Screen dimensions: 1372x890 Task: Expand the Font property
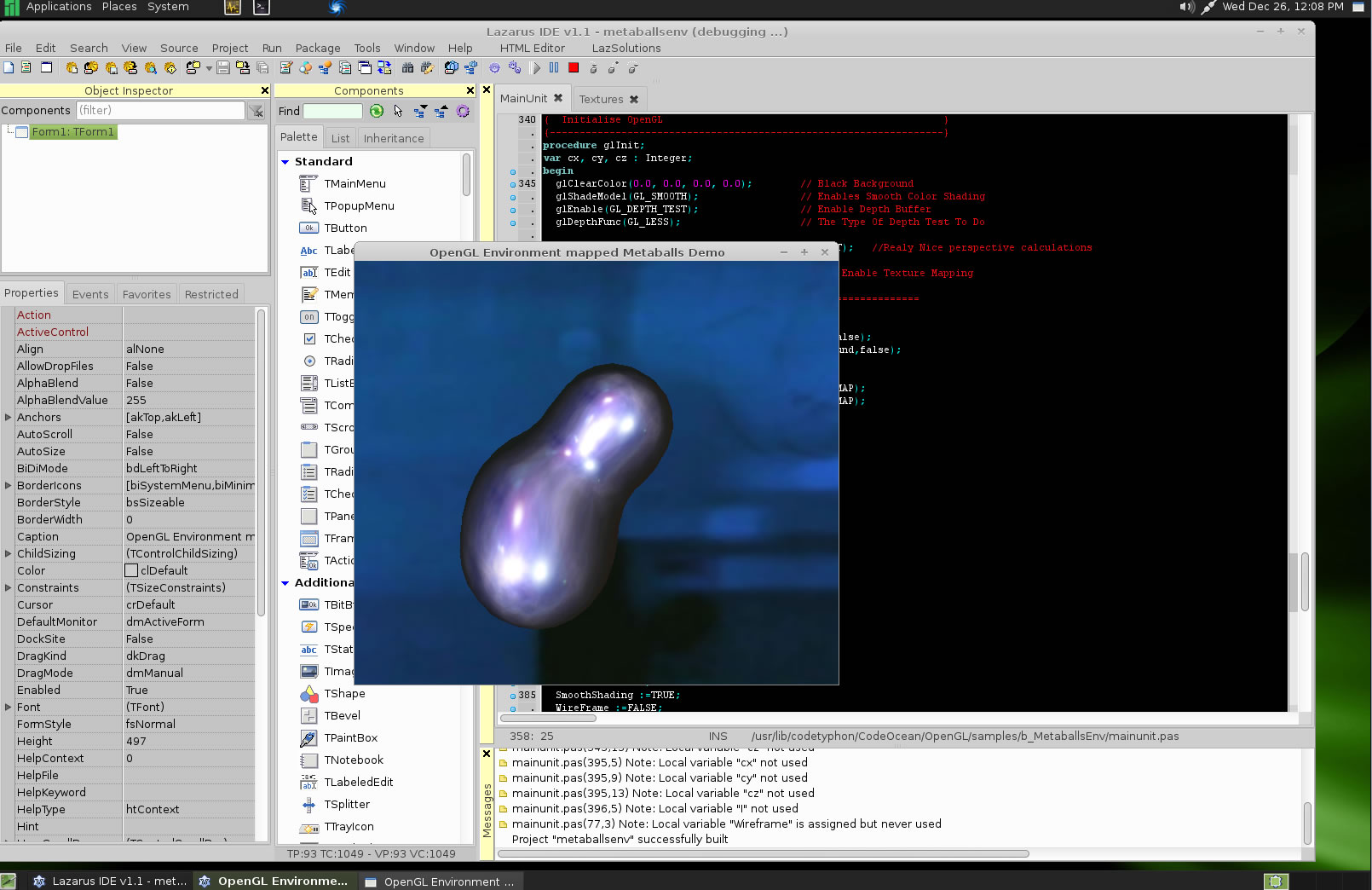pyautogui.click(x=9, y=707)
